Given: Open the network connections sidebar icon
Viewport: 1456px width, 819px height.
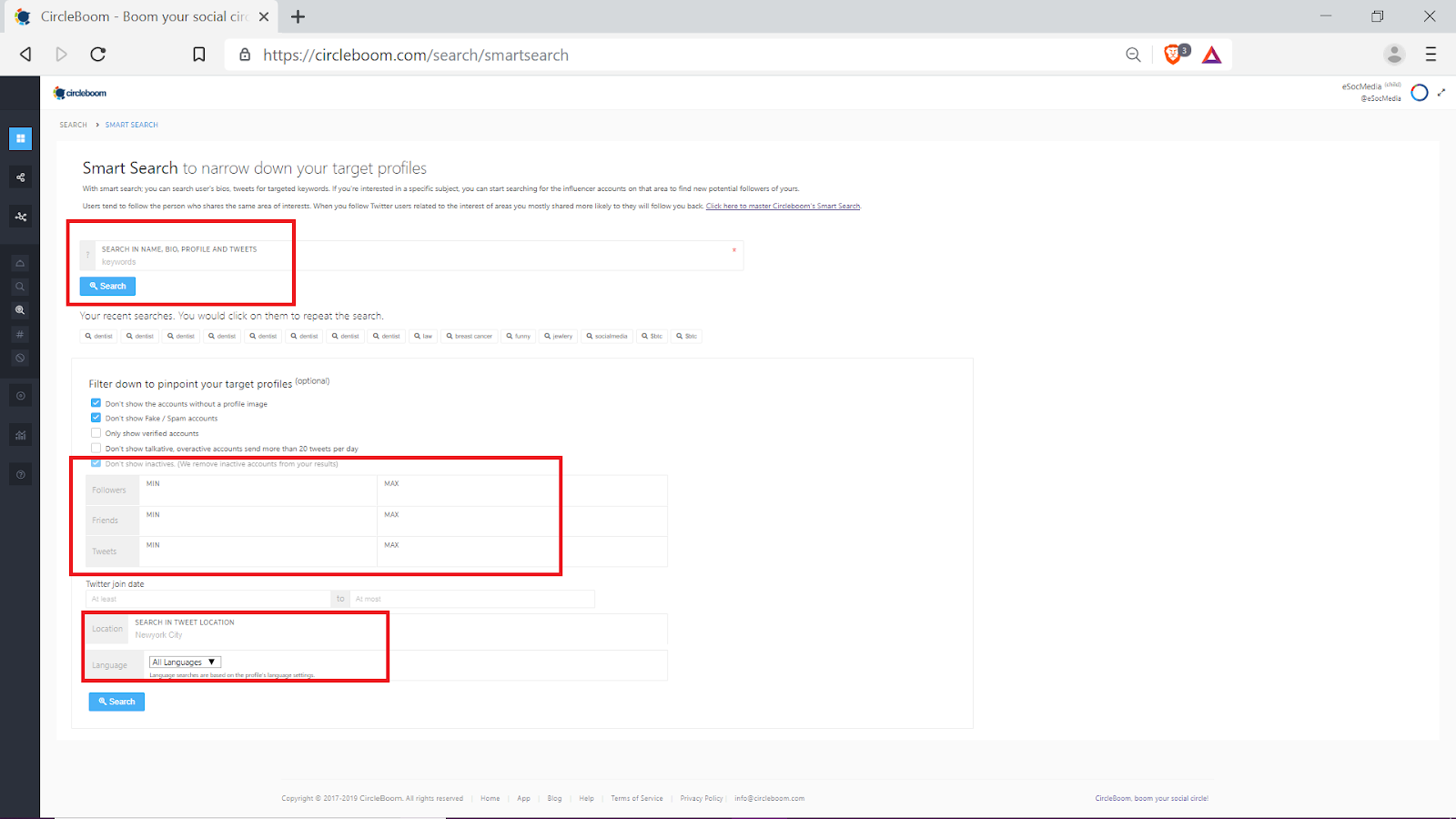Looking at the screenshot, I should tap(20, 217).
